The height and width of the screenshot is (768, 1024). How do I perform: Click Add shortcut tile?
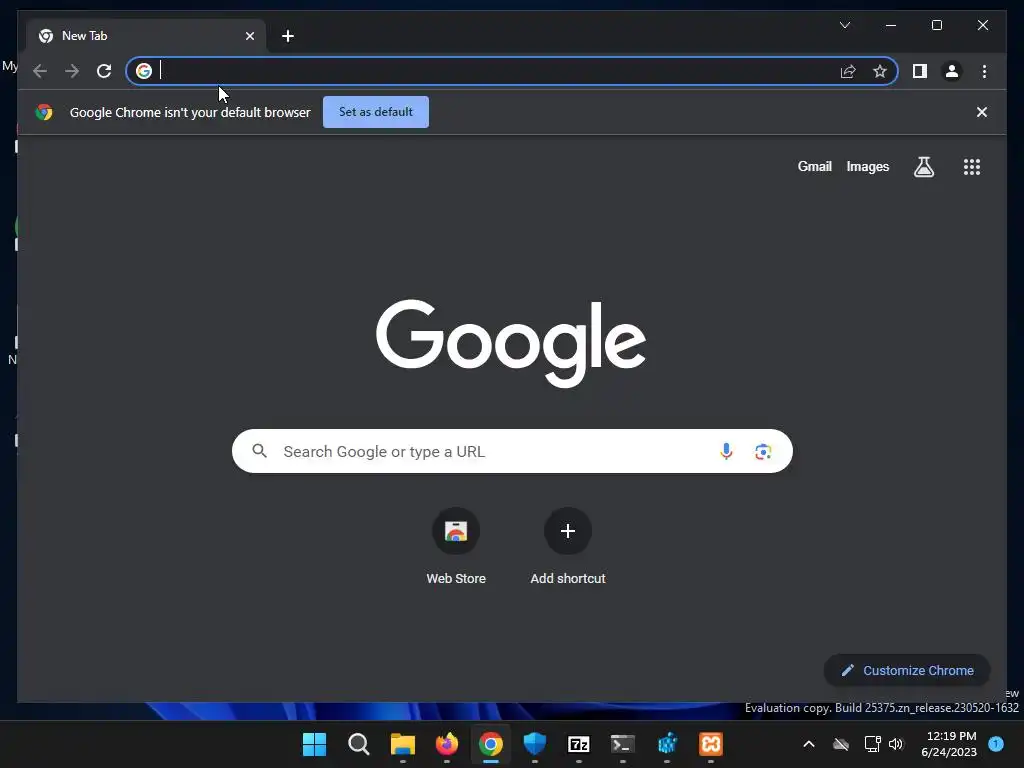[568, 547]
